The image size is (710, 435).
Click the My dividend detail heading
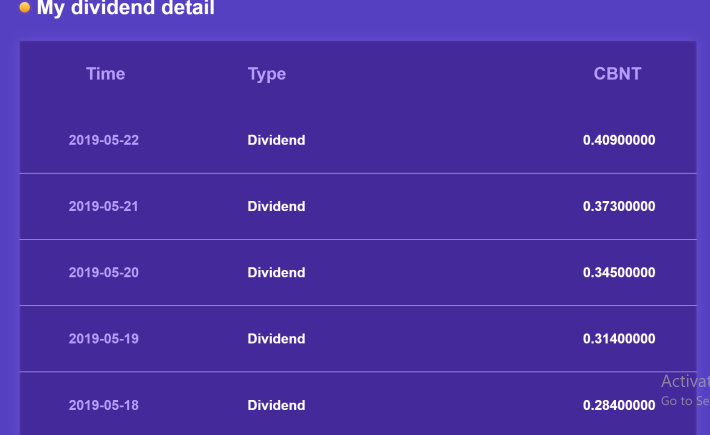[125, 8]
